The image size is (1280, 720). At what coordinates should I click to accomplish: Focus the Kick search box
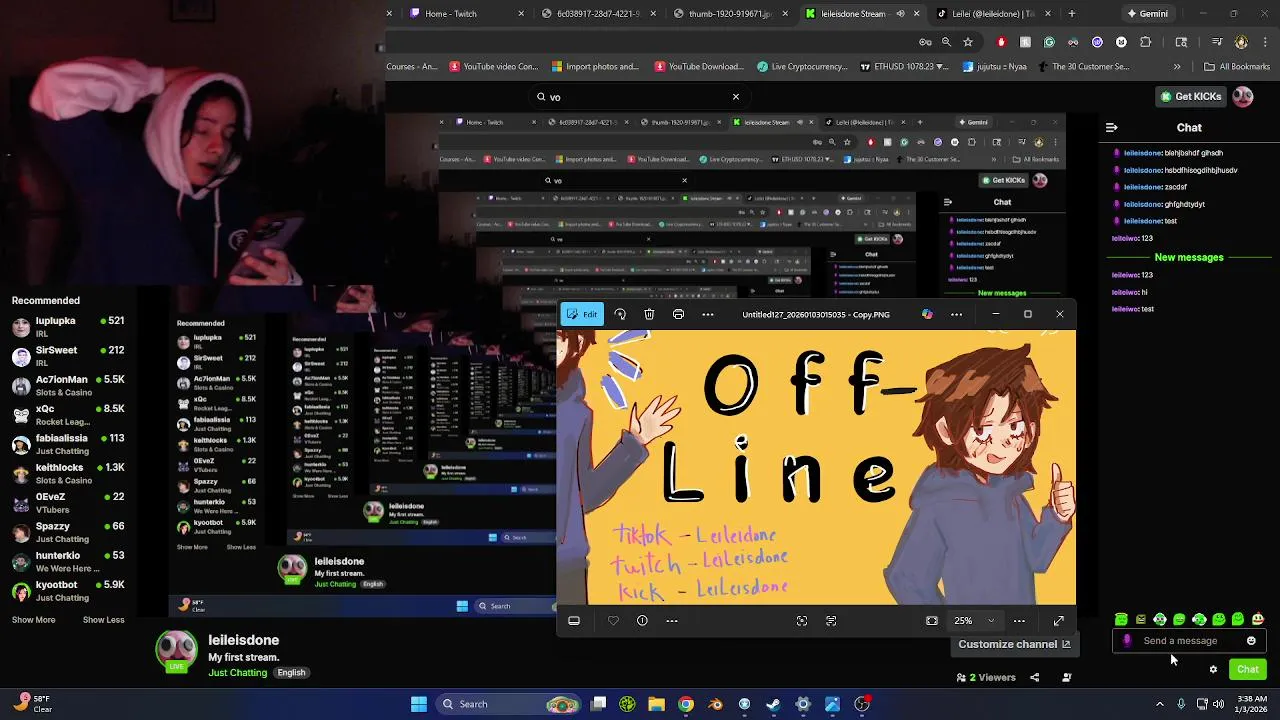[x=638, y=97]
